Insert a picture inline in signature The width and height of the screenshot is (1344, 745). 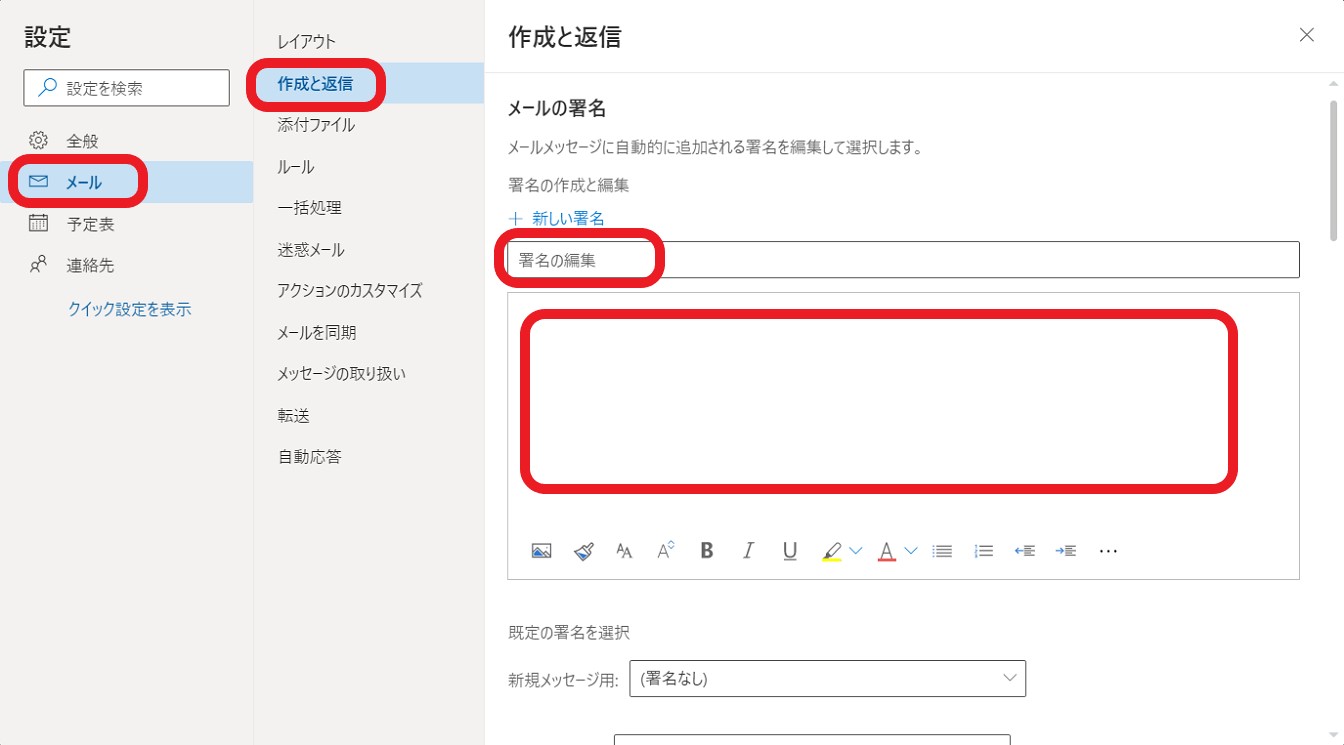point(541,550)
